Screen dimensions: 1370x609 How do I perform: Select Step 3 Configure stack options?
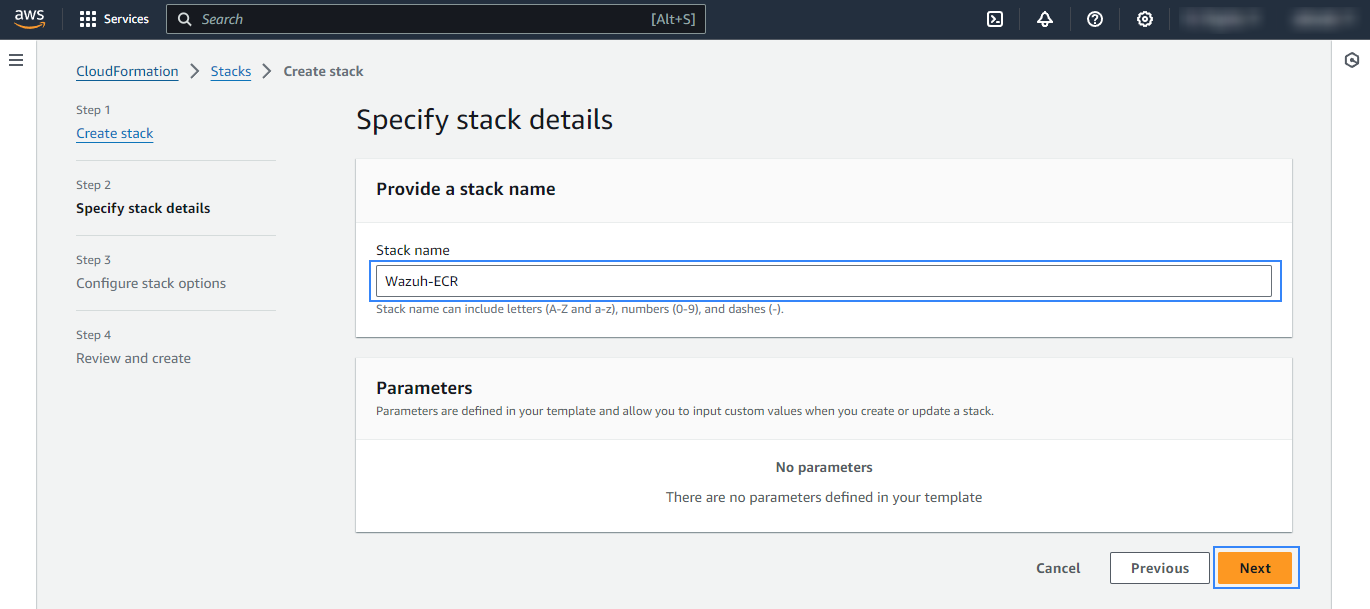point(151,283)
